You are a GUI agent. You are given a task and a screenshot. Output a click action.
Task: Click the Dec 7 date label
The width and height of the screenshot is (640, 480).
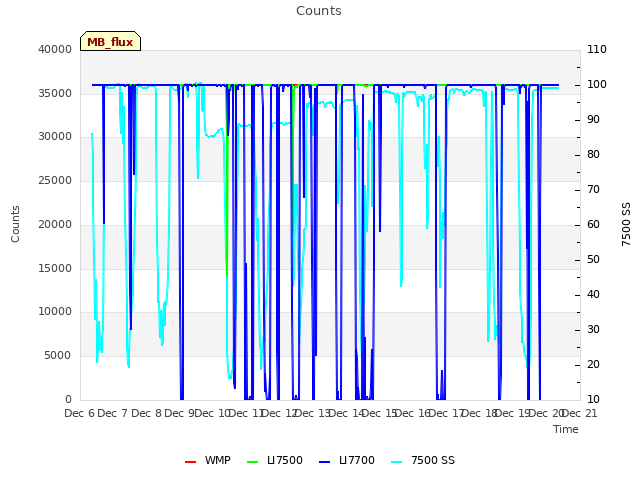click(113, 413)
